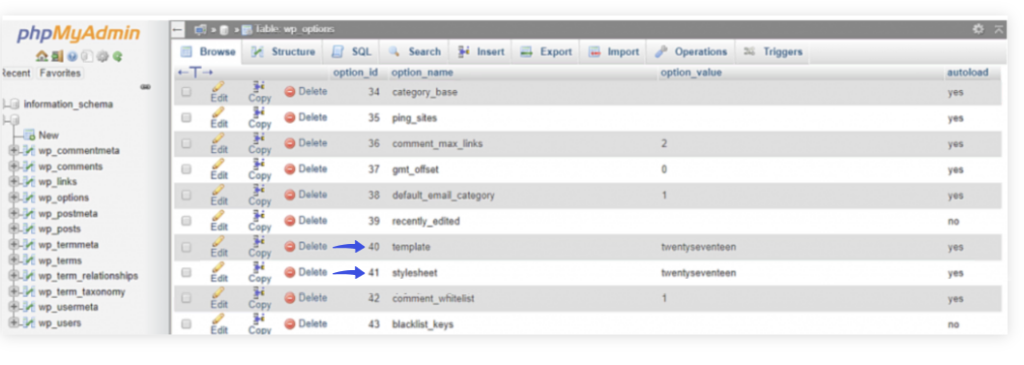
Task: Edit the stylesheet row
Action: tap(219, 272)
